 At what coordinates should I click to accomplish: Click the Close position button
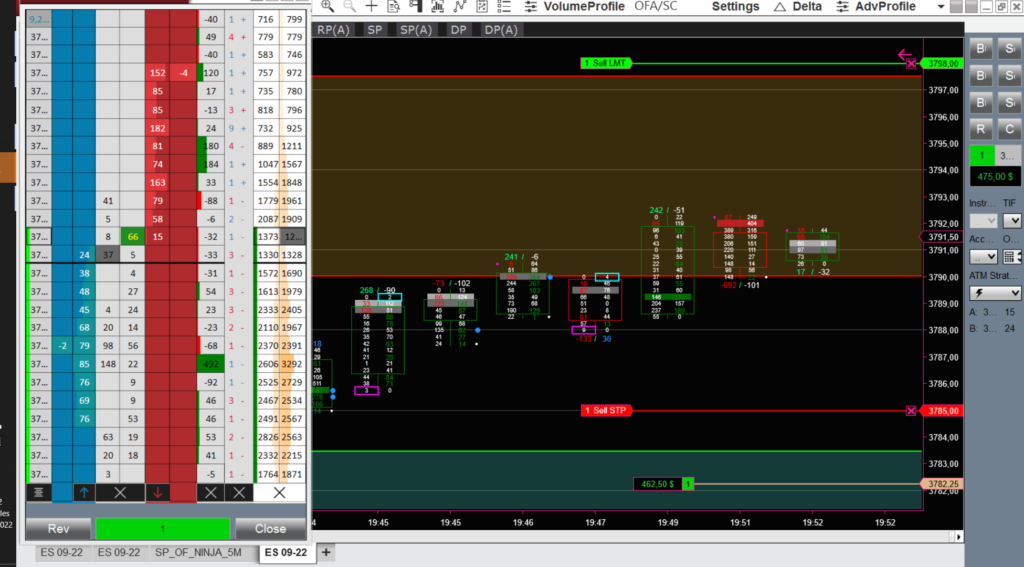point(270,528)
